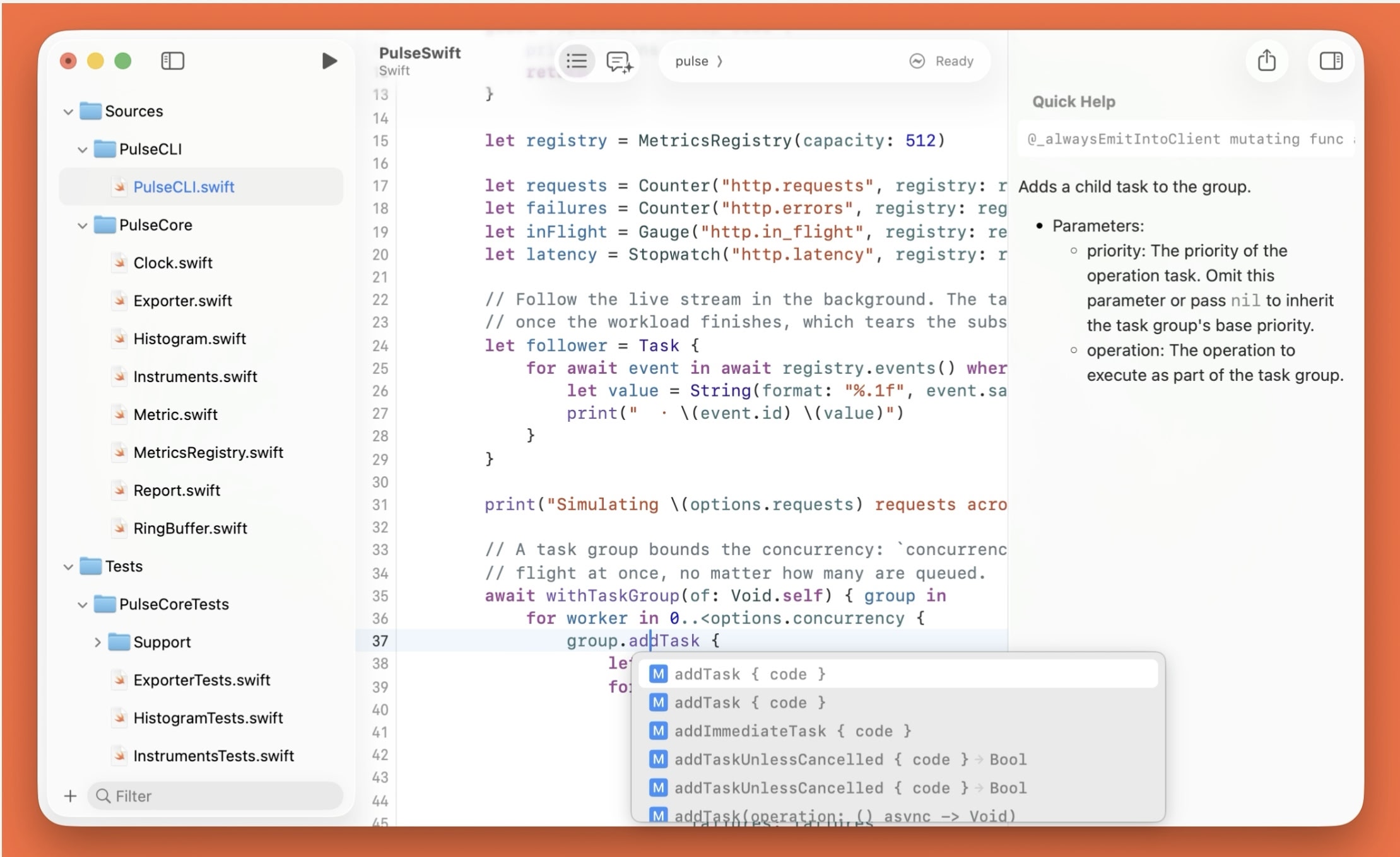This screenshot has width=1400, height=857.
Task: Click the MetricsRegistry call on line 15
Action: (x=714, y=141)
